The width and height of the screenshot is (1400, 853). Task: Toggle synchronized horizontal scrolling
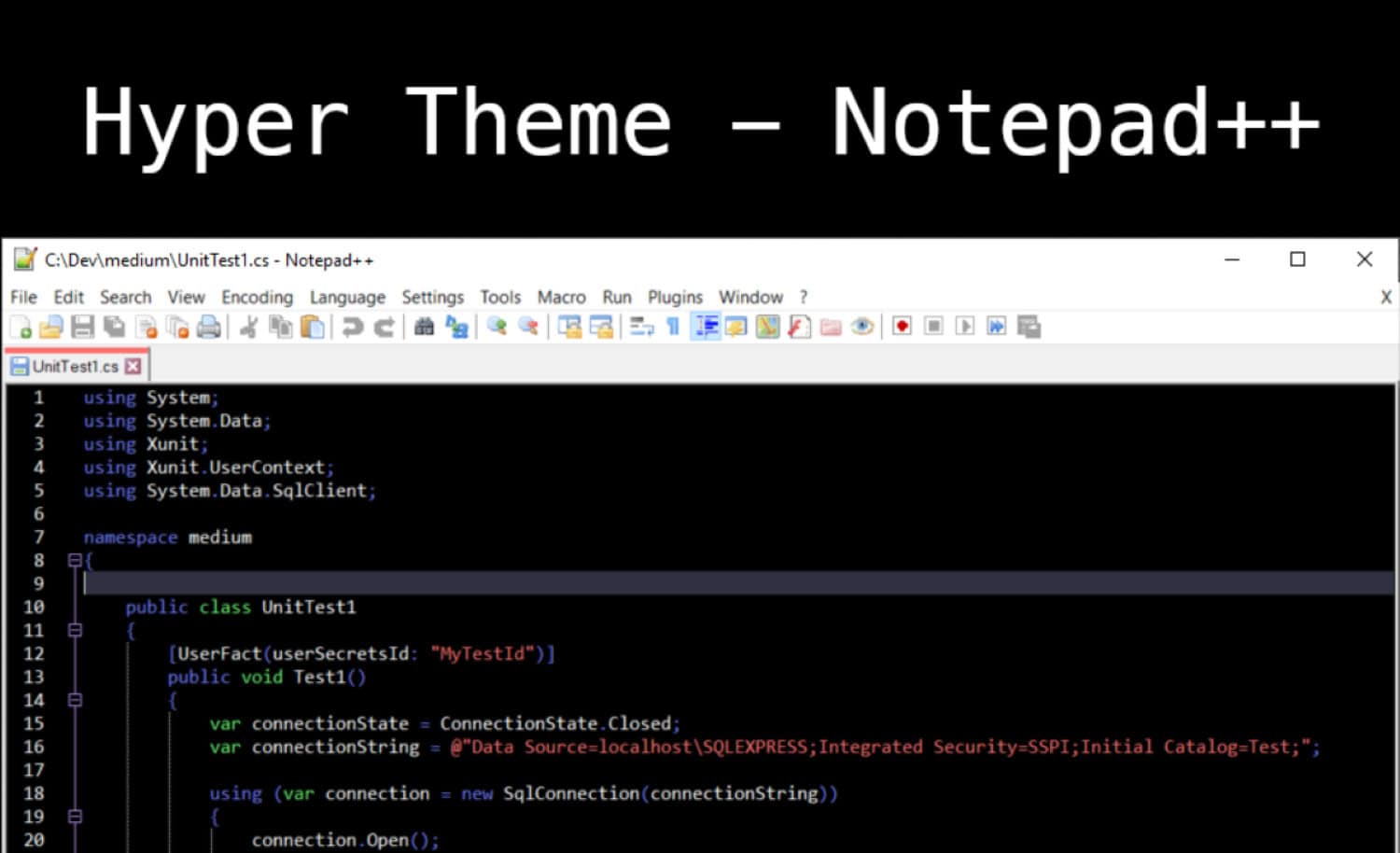coord(601,327)
